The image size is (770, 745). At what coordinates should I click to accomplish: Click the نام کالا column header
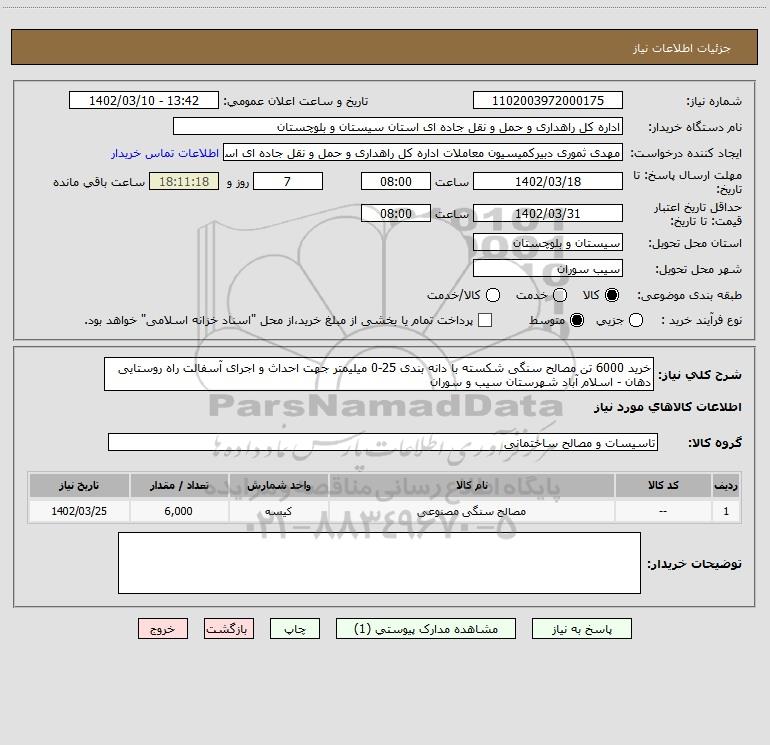(471, 485)
